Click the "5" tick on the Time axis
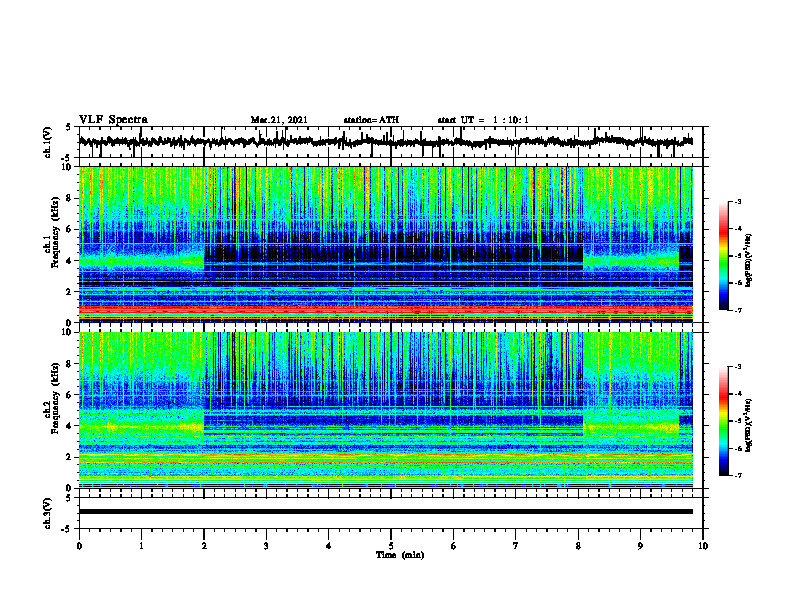The width and height of the screenshot is (792, 612). click(x=391, y=546)
